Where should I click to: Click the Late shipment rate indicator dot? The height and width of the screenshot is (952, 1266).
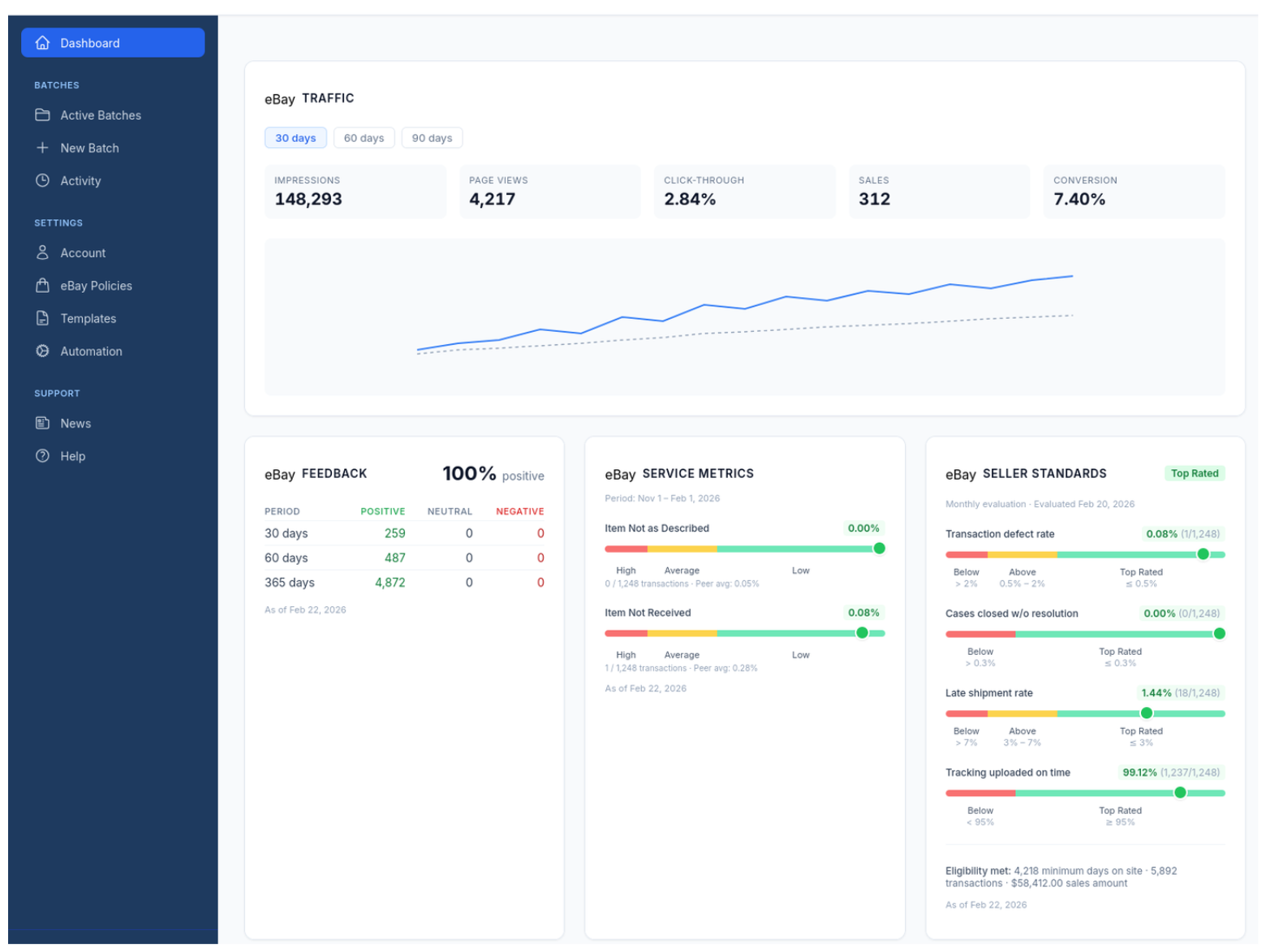[x=1146, y=713]
